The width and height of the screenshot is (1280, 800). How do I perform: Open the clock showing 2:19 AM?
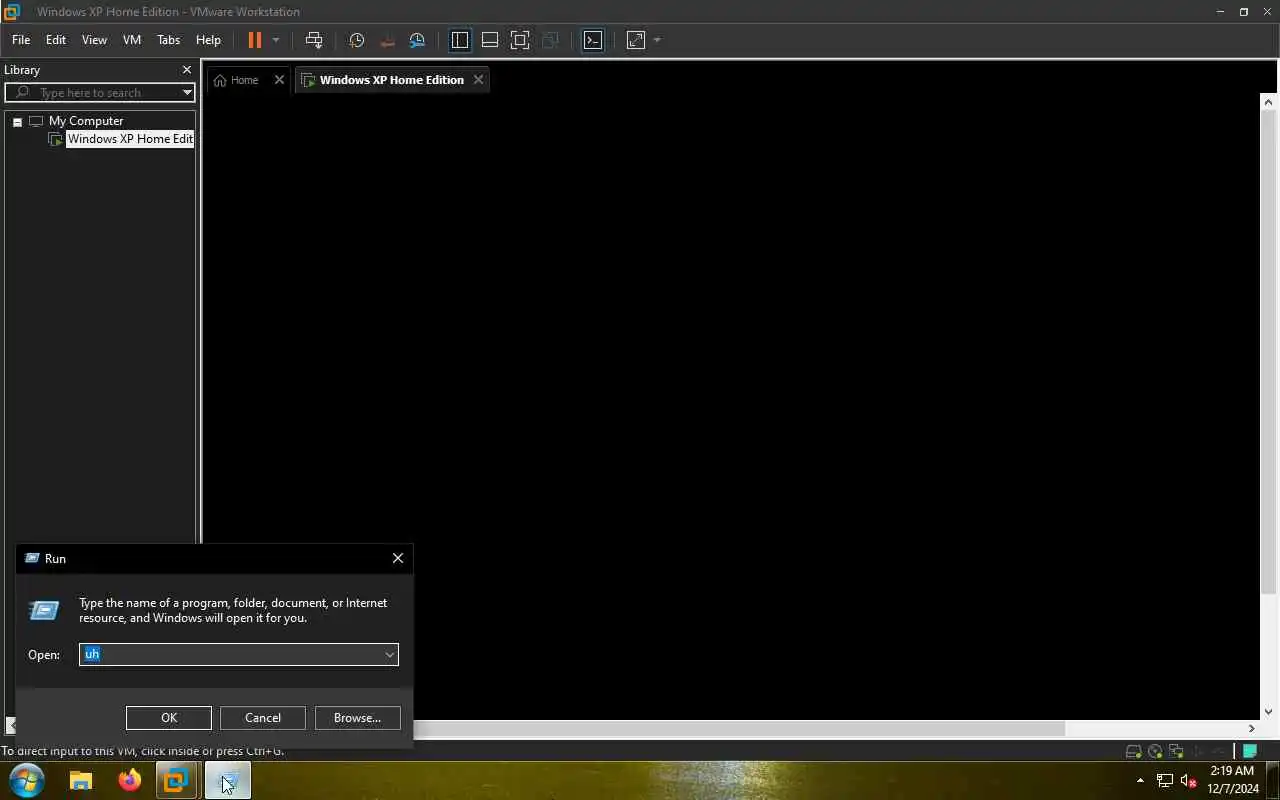1233,780
